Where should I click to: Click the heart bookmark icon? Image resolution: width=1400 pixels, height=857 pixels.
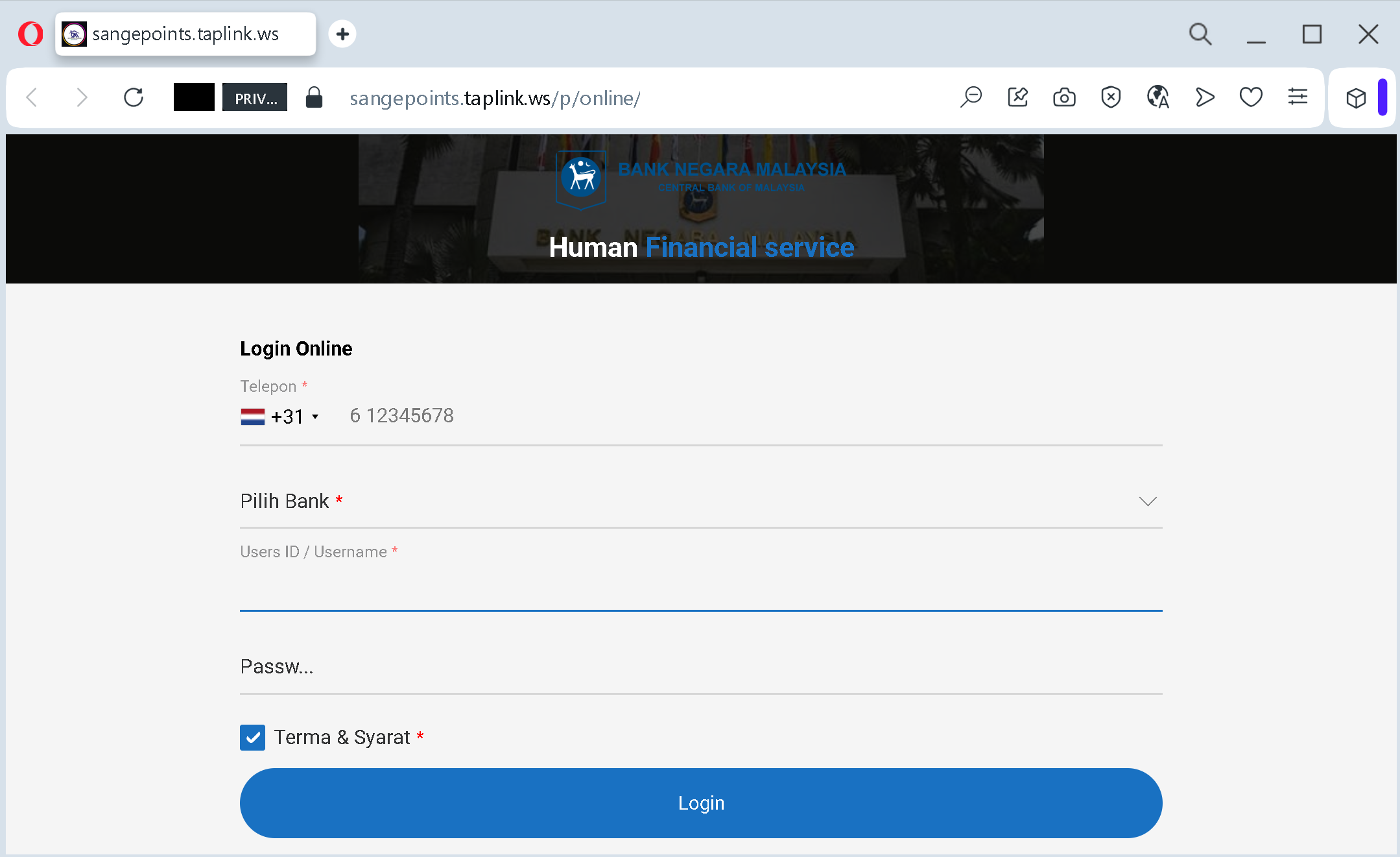pos(1251,97)
